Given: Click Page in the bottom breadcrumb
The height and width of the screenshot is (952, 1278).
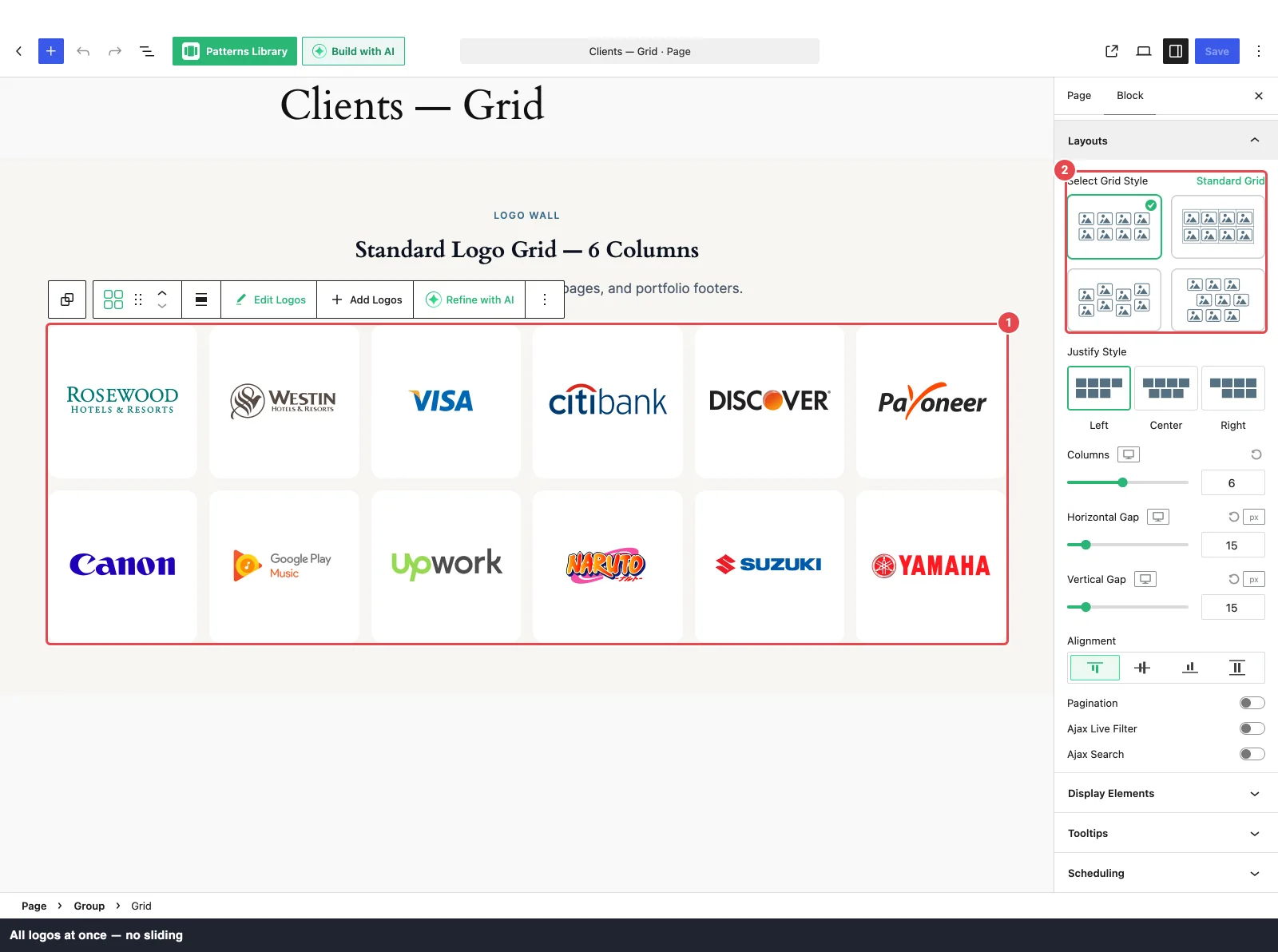Looking at the screenshot, I should click(34, 906).
